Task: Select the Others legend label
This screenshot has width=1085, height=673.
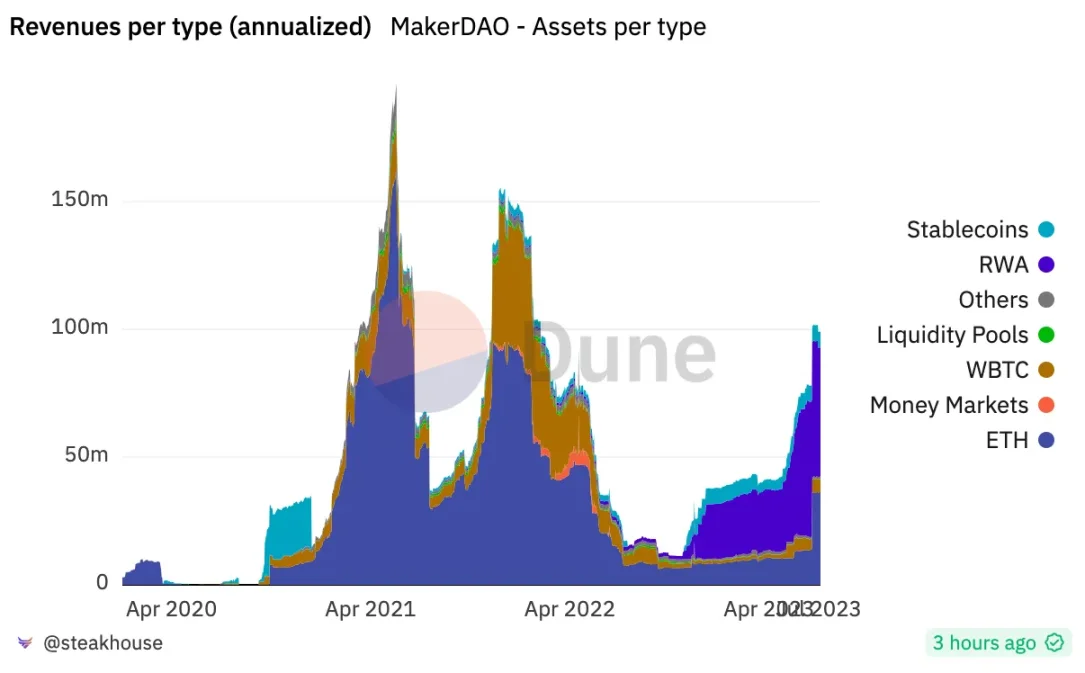Action: coord(993,300)
